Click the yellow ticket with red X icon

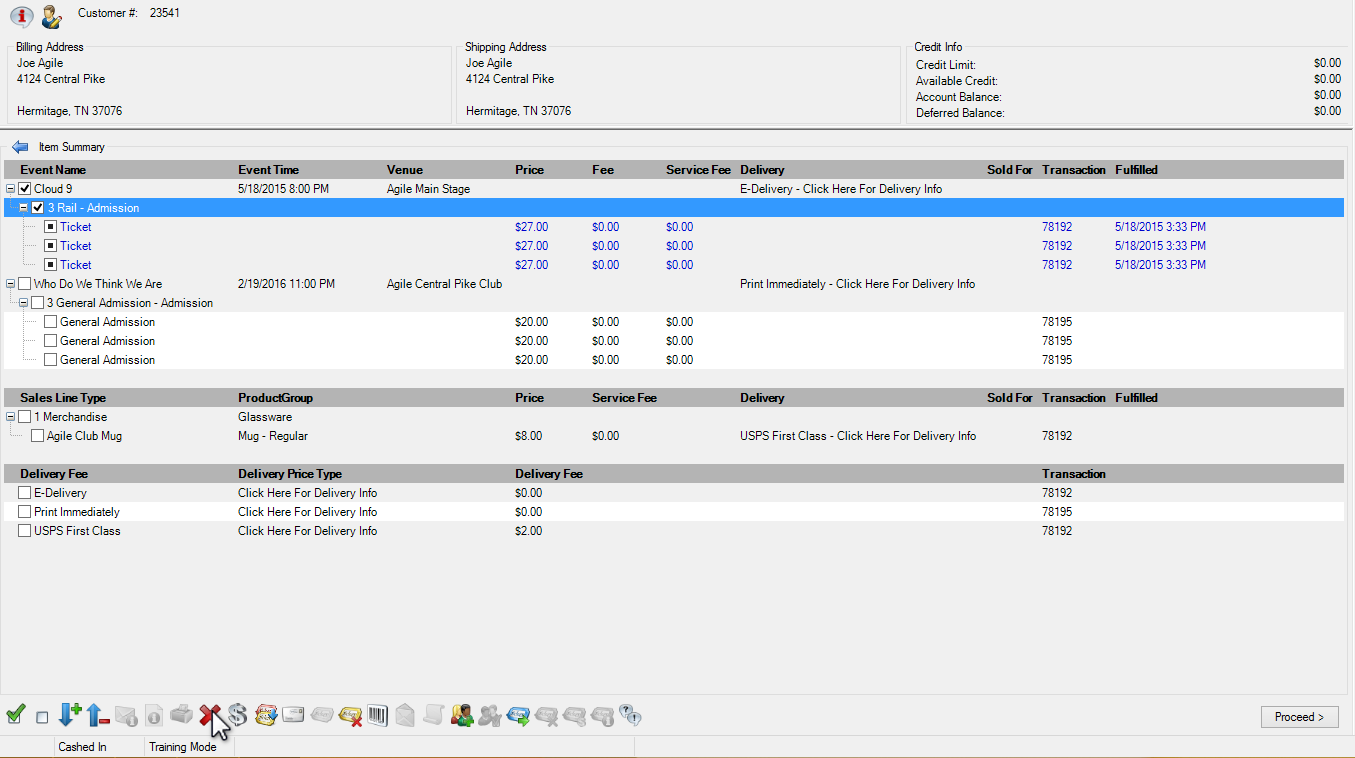coord(350,715)
